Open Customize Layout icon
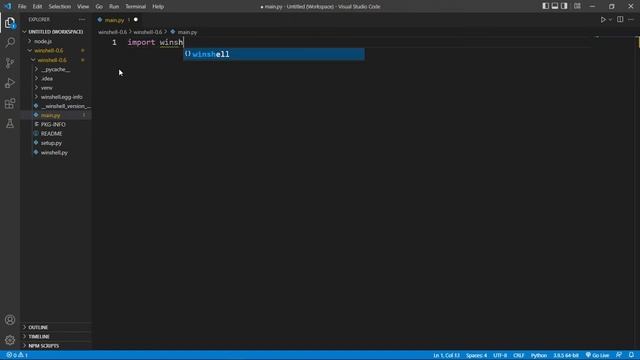Image resolution: width=640 pixels, height=360 pixels. pos(577,6)
